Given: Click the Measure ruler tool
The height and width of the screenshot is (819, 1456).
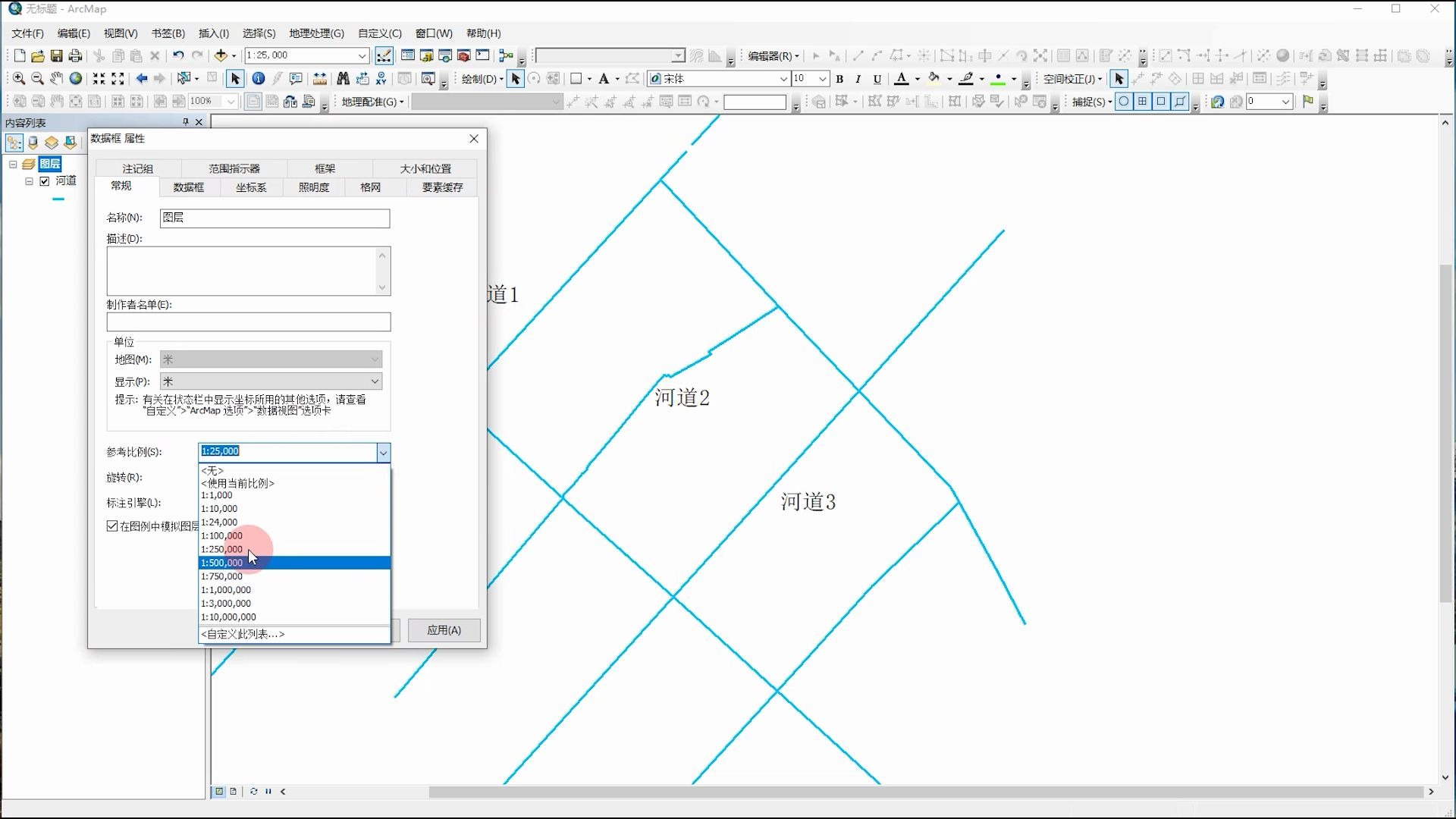Looking at the screenshot, I should pos(320,79).
